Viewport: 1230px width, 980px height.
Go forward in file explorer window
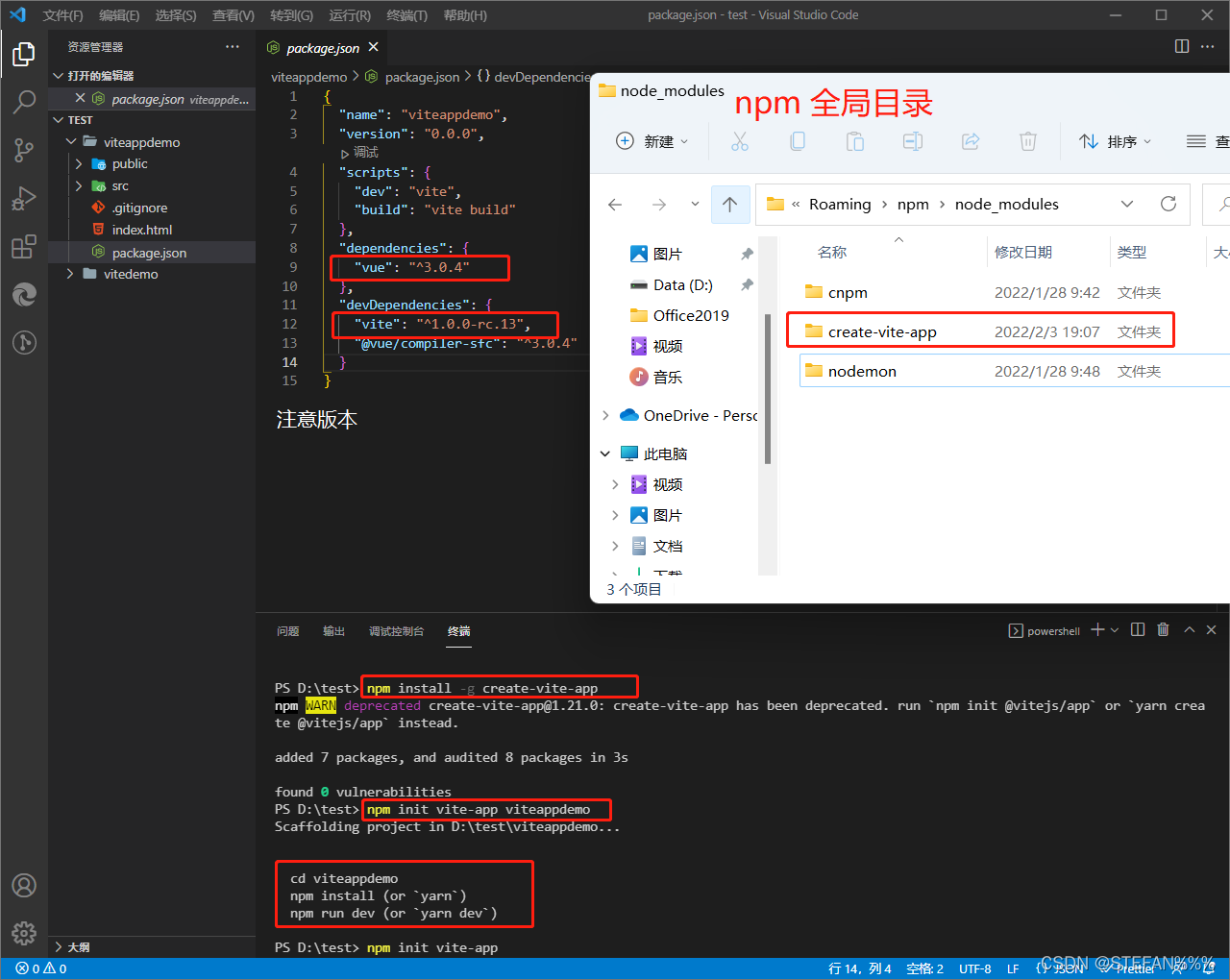pos(659,204)
